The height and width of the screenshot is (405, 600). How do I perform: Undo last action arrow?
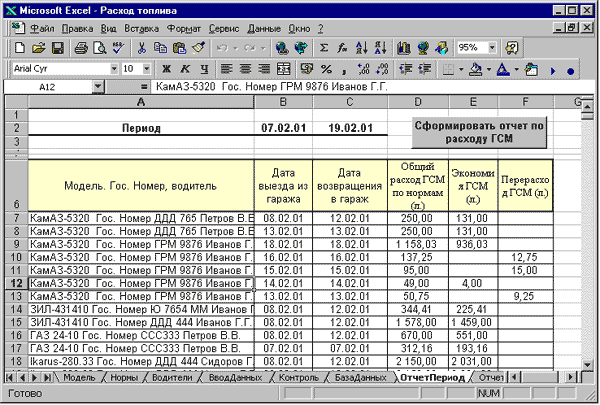(x=222, y=48)
